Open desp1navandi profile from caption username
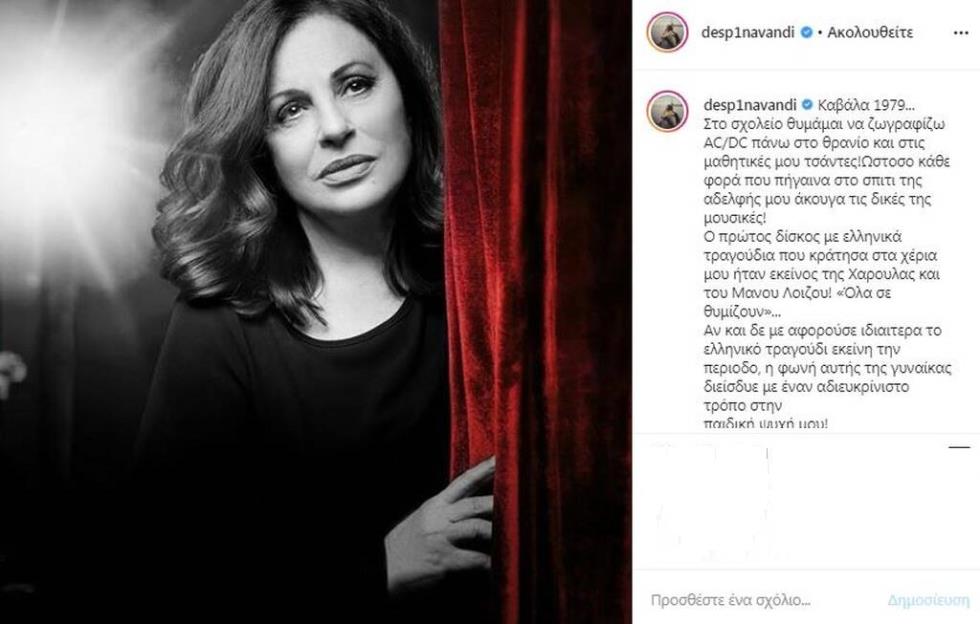Image resolution: width=980 pixels, height=624 pixels. tap(750, 104)
